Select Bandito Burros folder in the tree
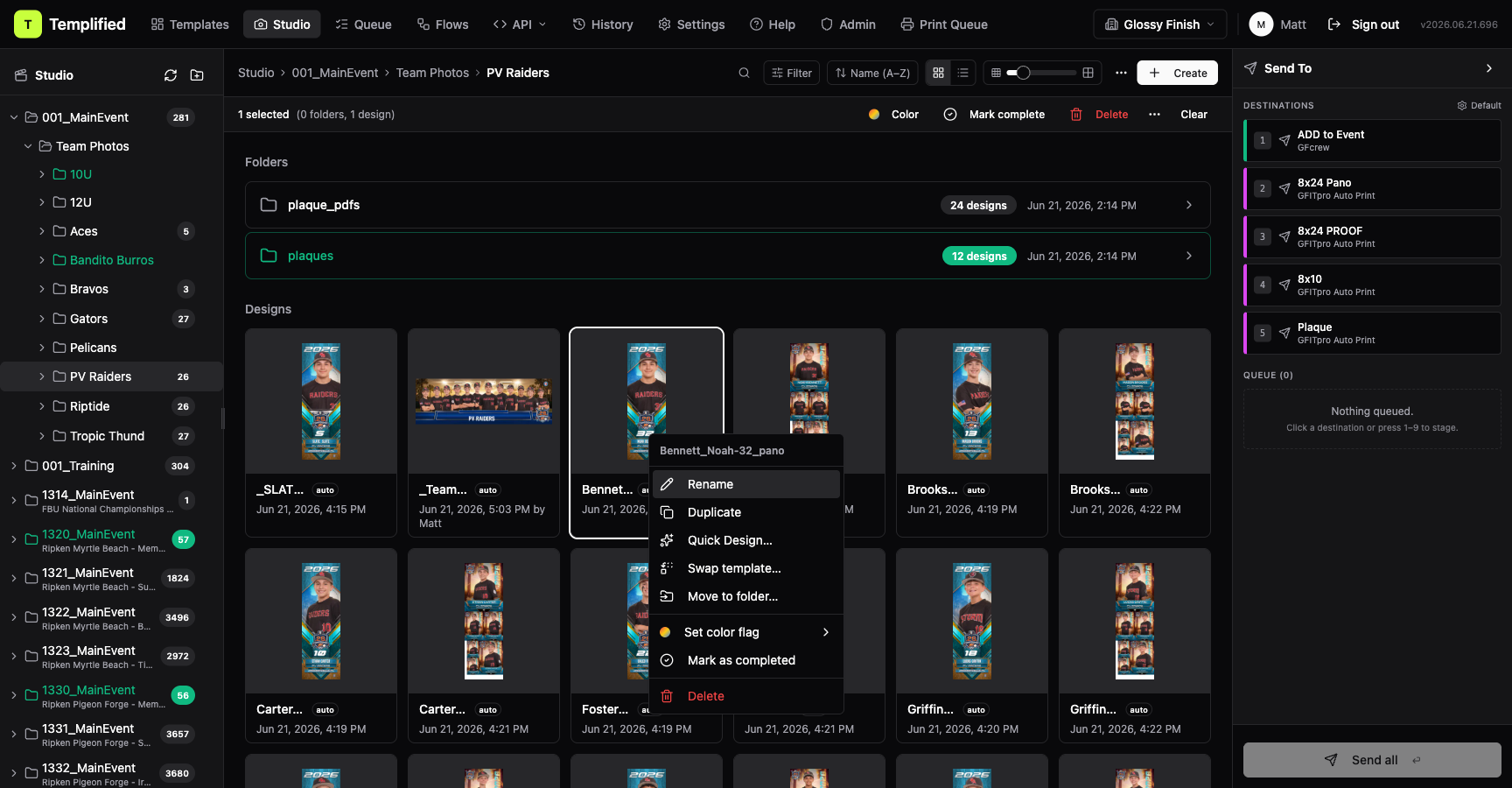Viewport: 1512px width, 788px height. coord(111,260)
